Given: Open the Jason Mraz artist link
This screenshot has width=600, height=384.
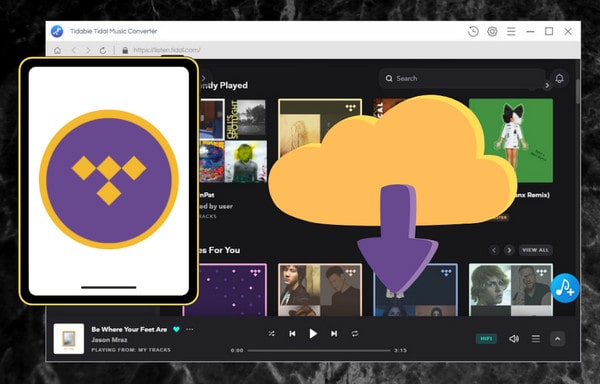Looking at the screenshot, I should (109, 340).
